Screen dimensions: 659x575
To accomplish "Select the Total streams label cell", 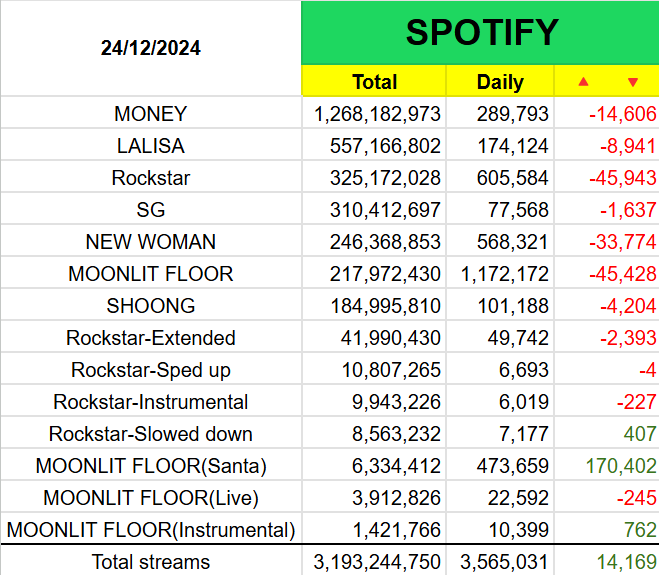I will pyautogui.click(x=151, y=561).
